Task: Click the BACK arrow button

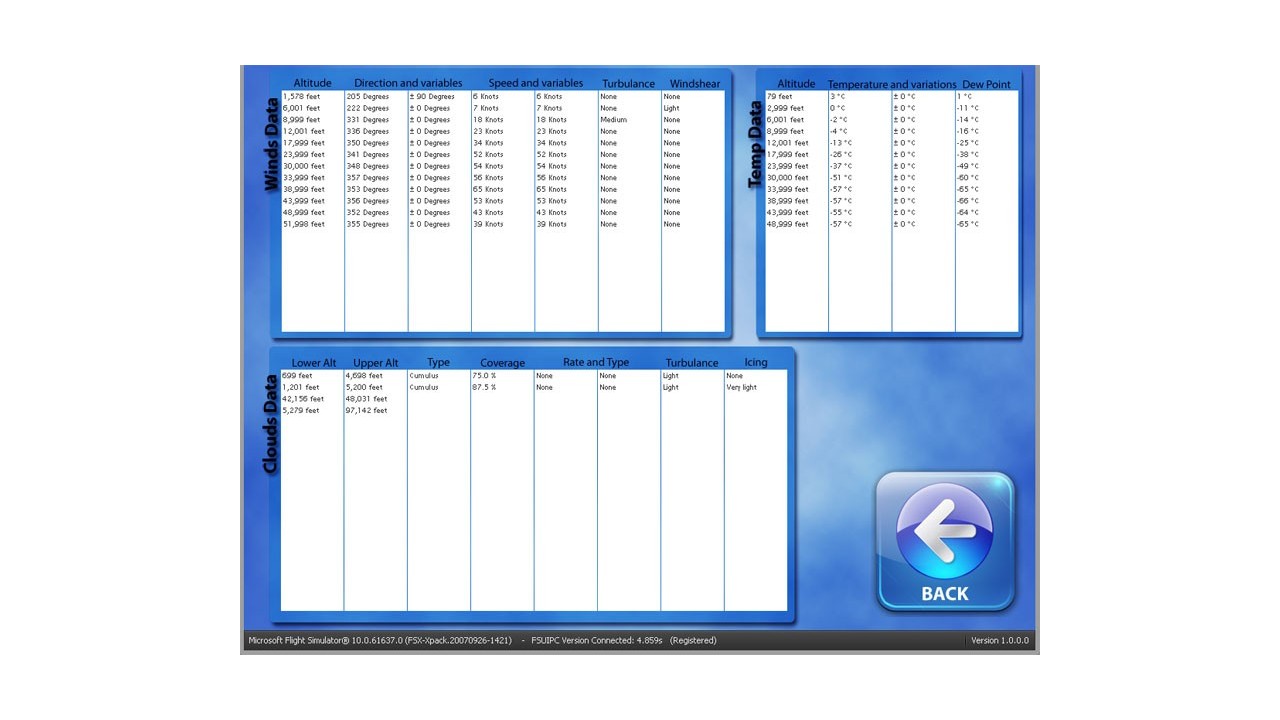Action: [x=945, y=542]
